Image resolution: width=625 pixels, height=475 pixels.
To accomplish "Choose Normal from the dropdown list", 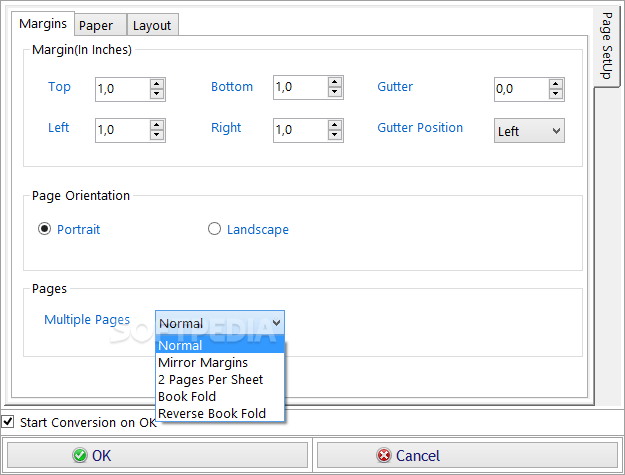I will coord(220,345).
